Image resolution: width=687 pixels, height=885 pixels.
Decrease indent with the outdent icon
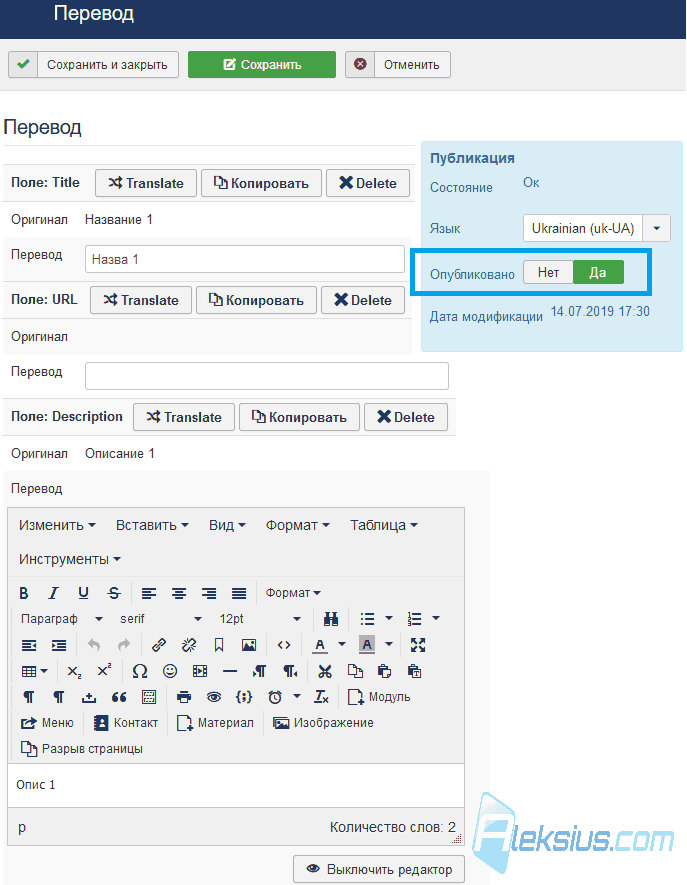click(29, 645)
